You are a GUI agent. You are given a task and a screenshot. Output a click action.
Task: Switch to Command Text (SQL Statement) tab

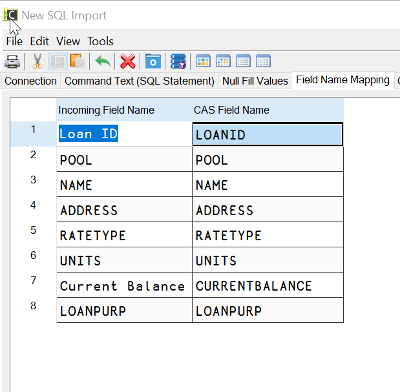click(139, 81)
